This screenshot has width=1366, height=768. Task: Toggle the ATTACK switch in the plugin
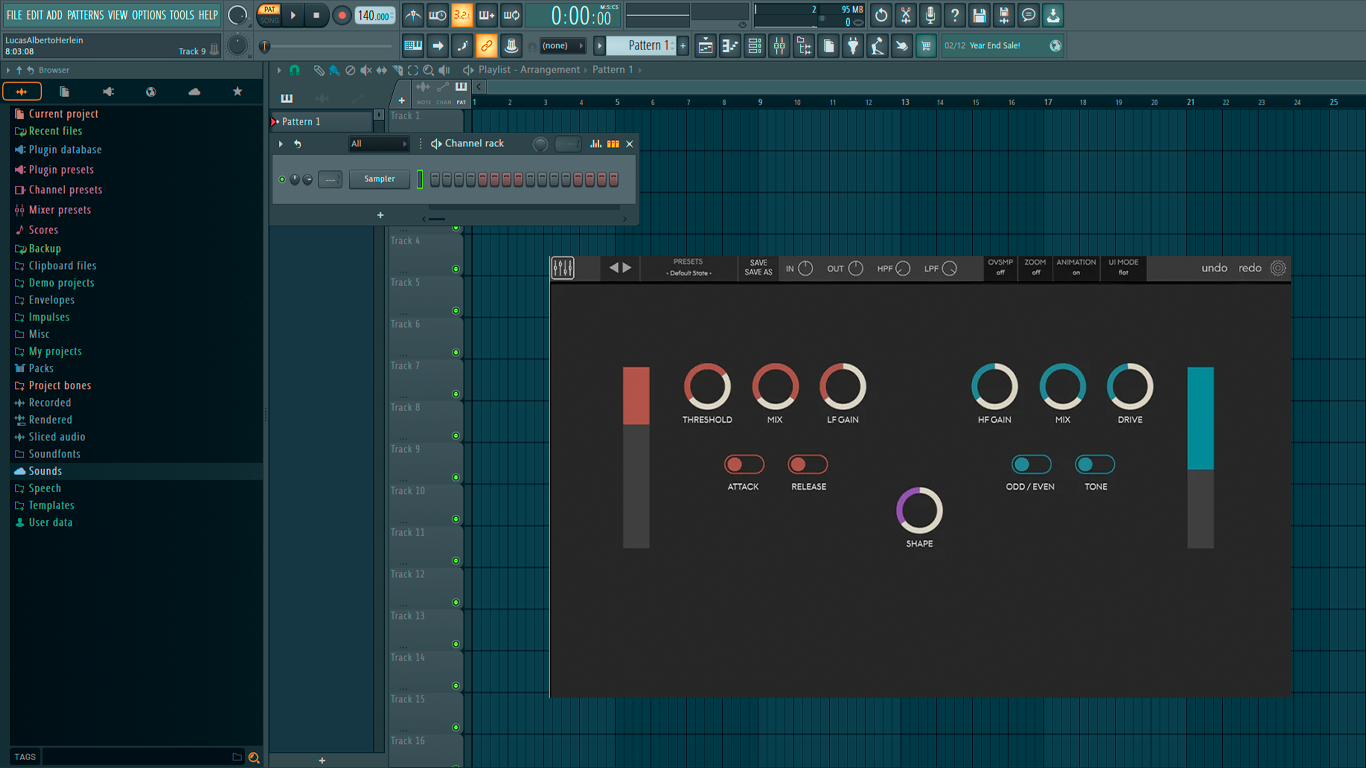point(743,464)
